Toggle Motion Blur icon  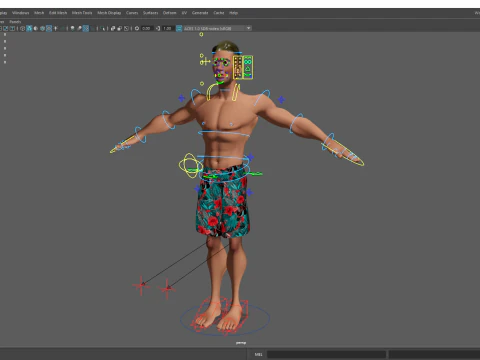[79, 28]
